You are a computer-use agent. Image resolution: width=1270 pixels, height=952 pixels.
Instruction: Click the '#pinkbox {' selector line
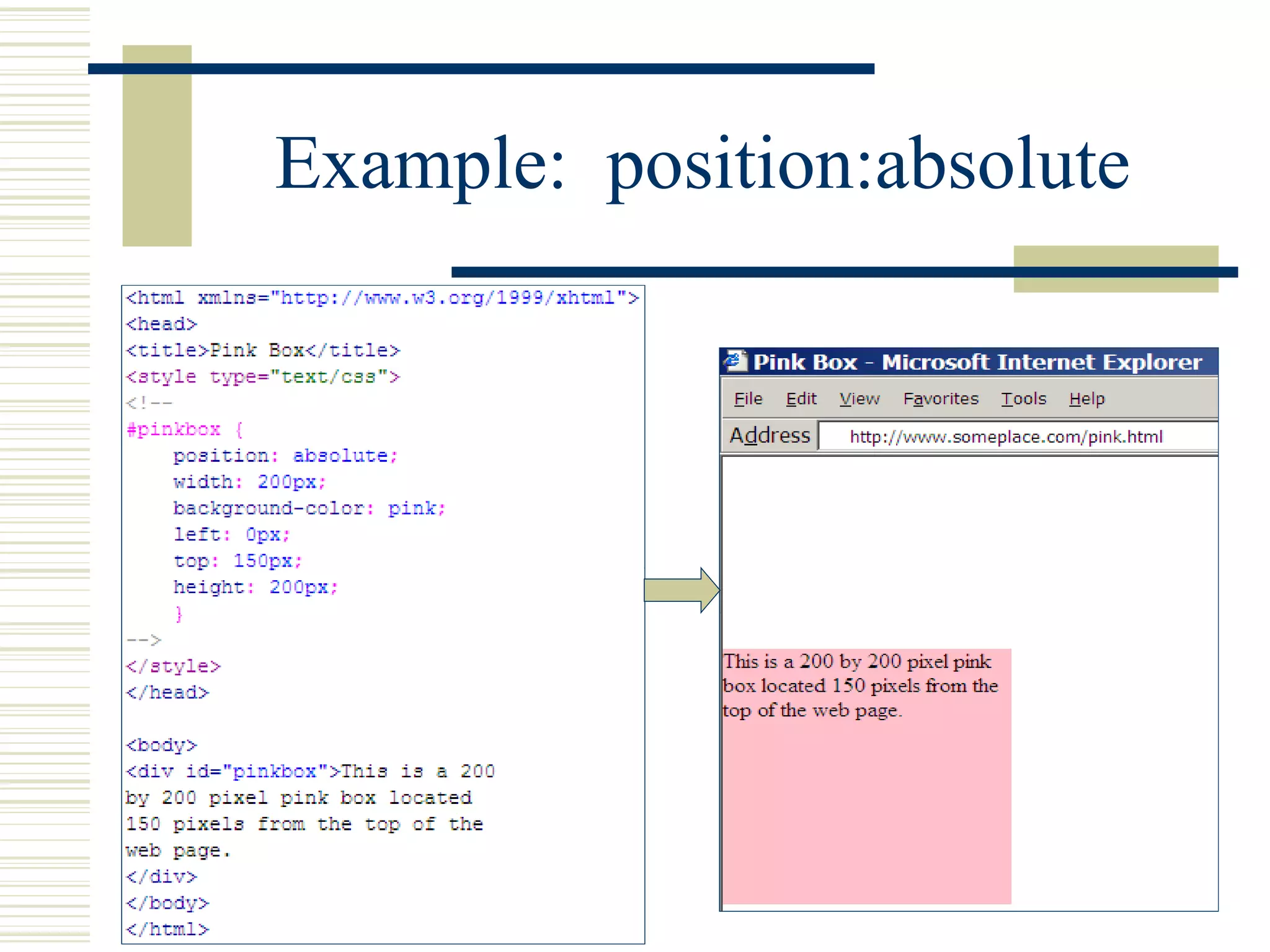pyautogui.click(x=185, y=429)
